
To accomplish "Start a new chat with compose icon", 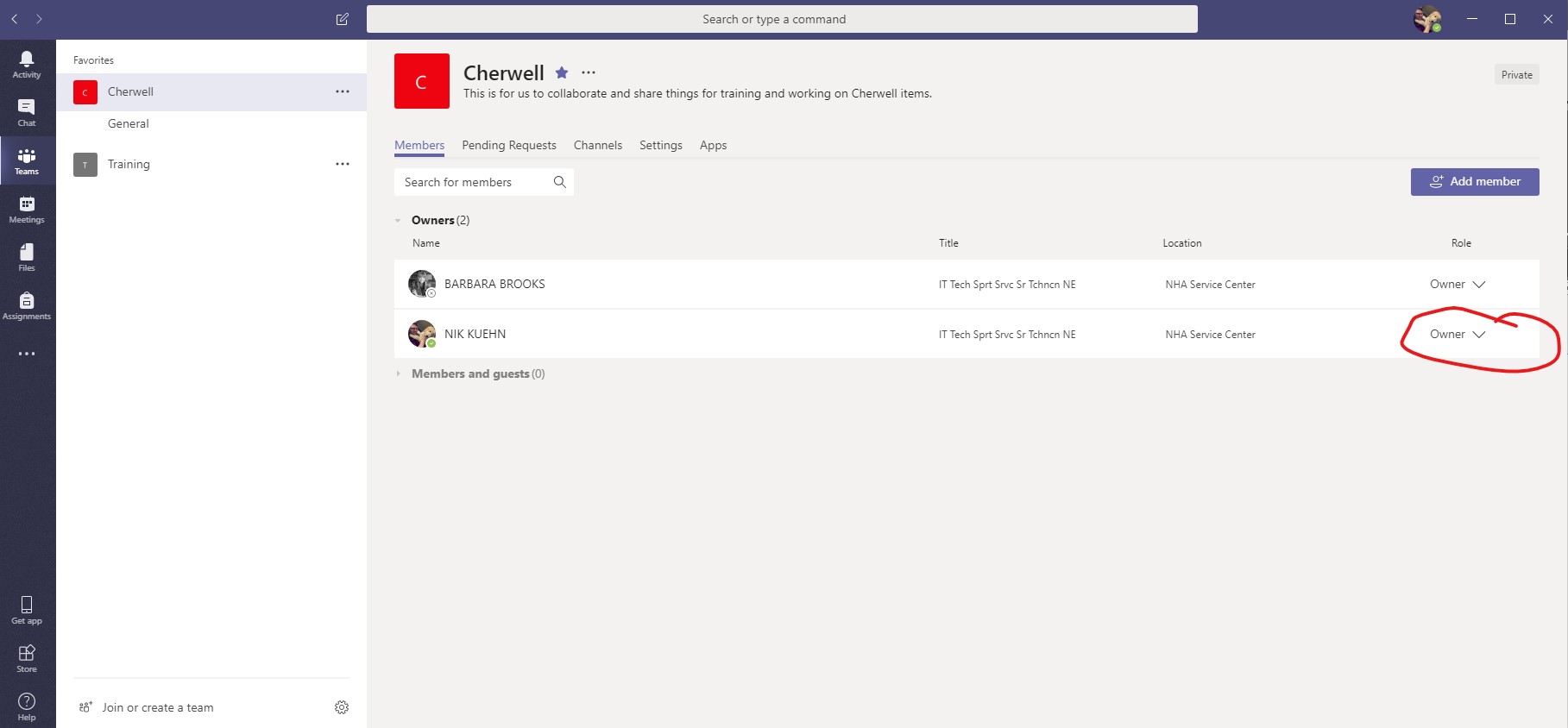I will 342,19.
